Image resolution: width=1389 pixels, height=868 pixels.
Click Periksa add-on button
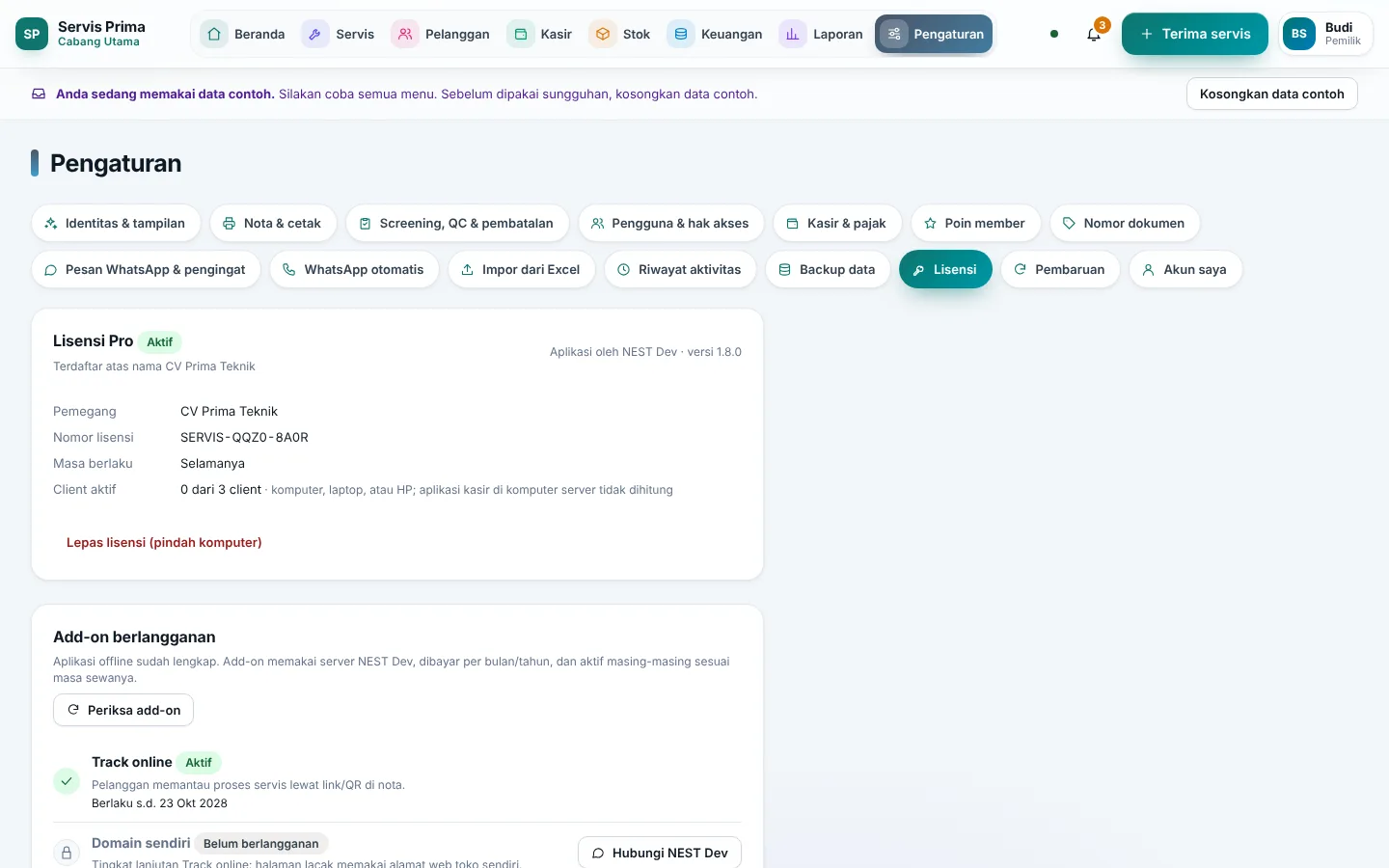123,710
